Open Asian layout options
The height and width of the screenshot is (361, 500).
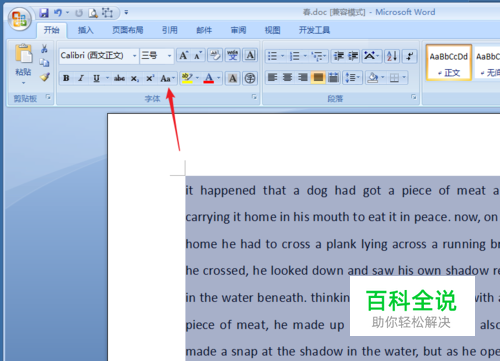pos(371,56)
